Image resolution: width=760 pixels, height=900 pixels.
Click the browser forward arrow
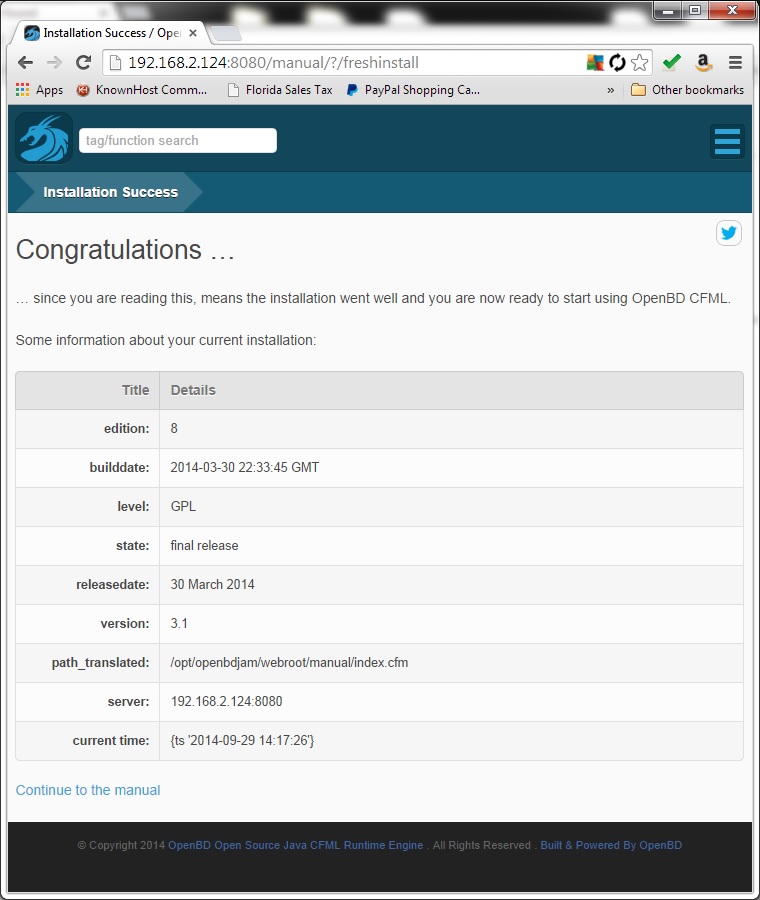[54, 63]
